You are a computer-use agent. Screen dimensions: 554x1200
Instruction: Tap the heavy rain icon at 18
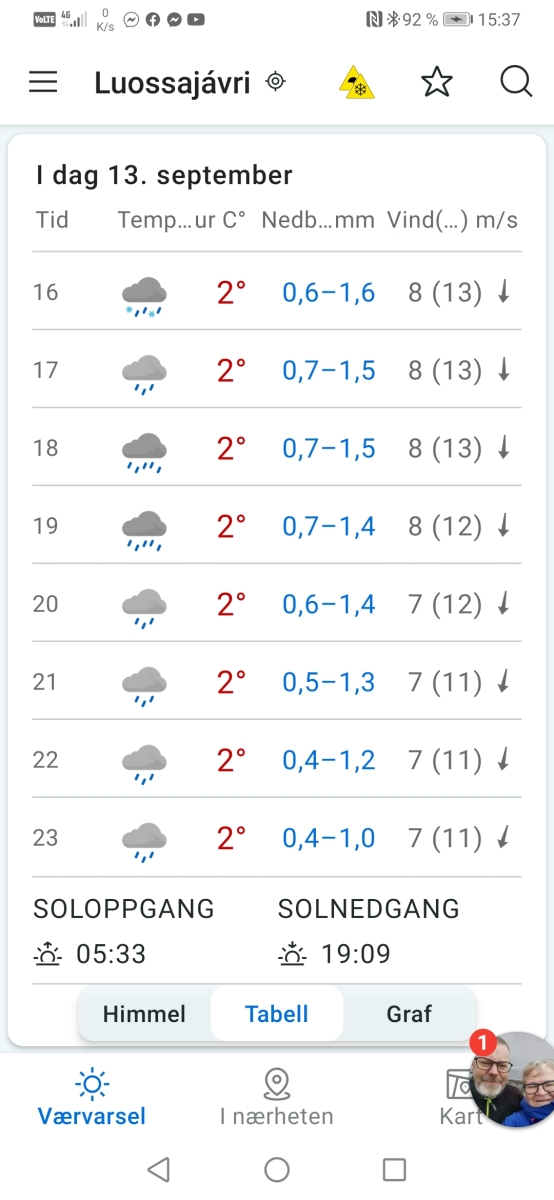pyautogui.click(x=144, y=449)
